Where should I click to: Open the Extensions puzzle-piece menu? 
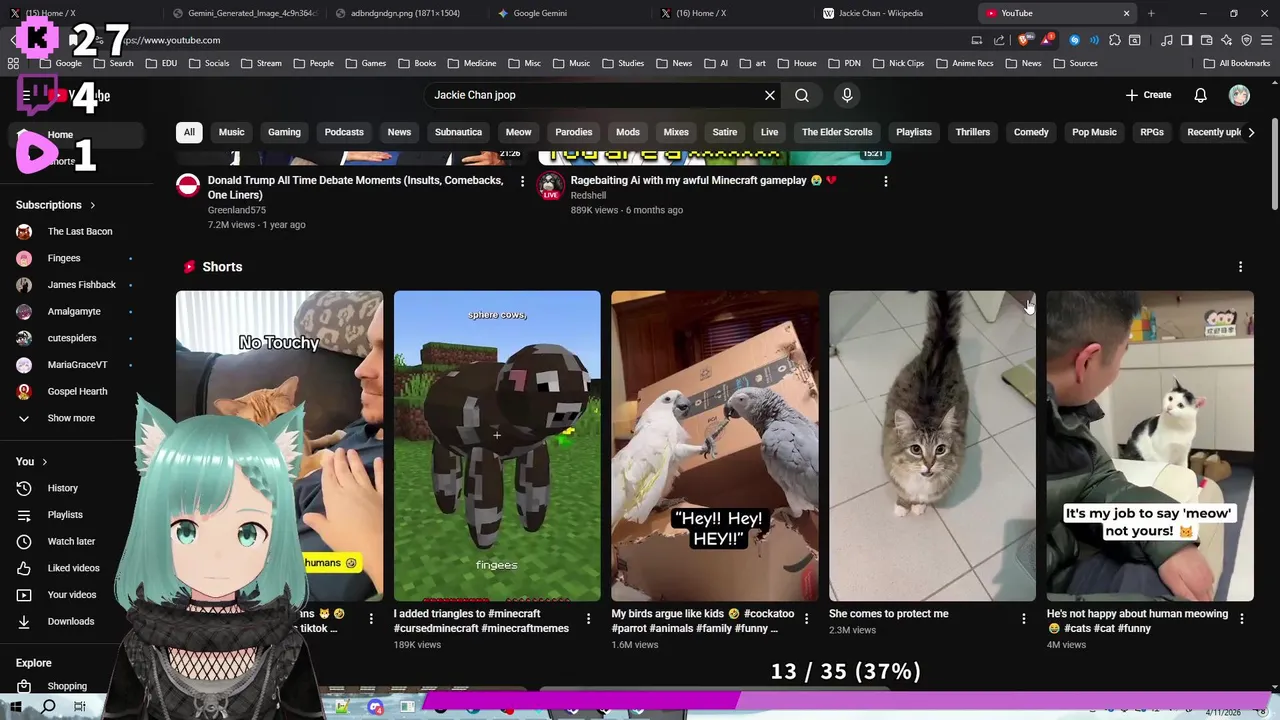1115,40
